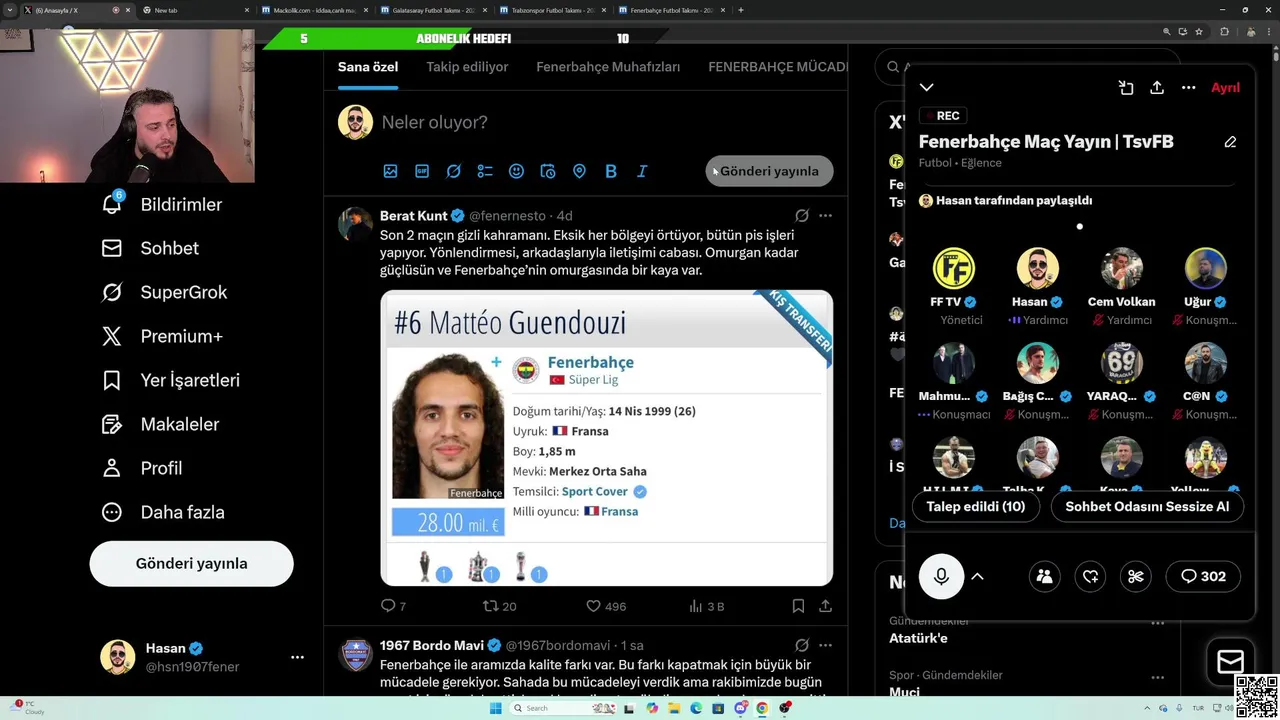
Task: Switch to Fenerbahçe Muhafızları tab
Action: 608,67
